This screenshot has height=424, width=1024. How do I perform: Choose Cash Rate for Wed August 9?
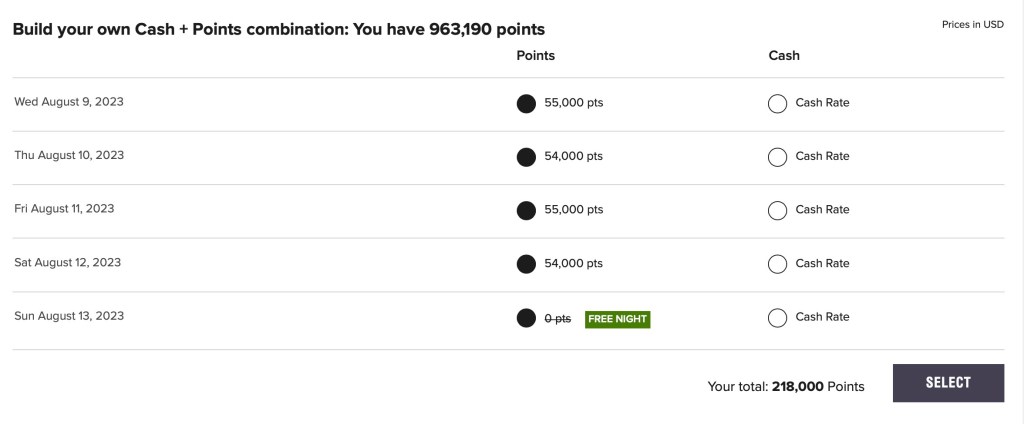coord(777,103)
